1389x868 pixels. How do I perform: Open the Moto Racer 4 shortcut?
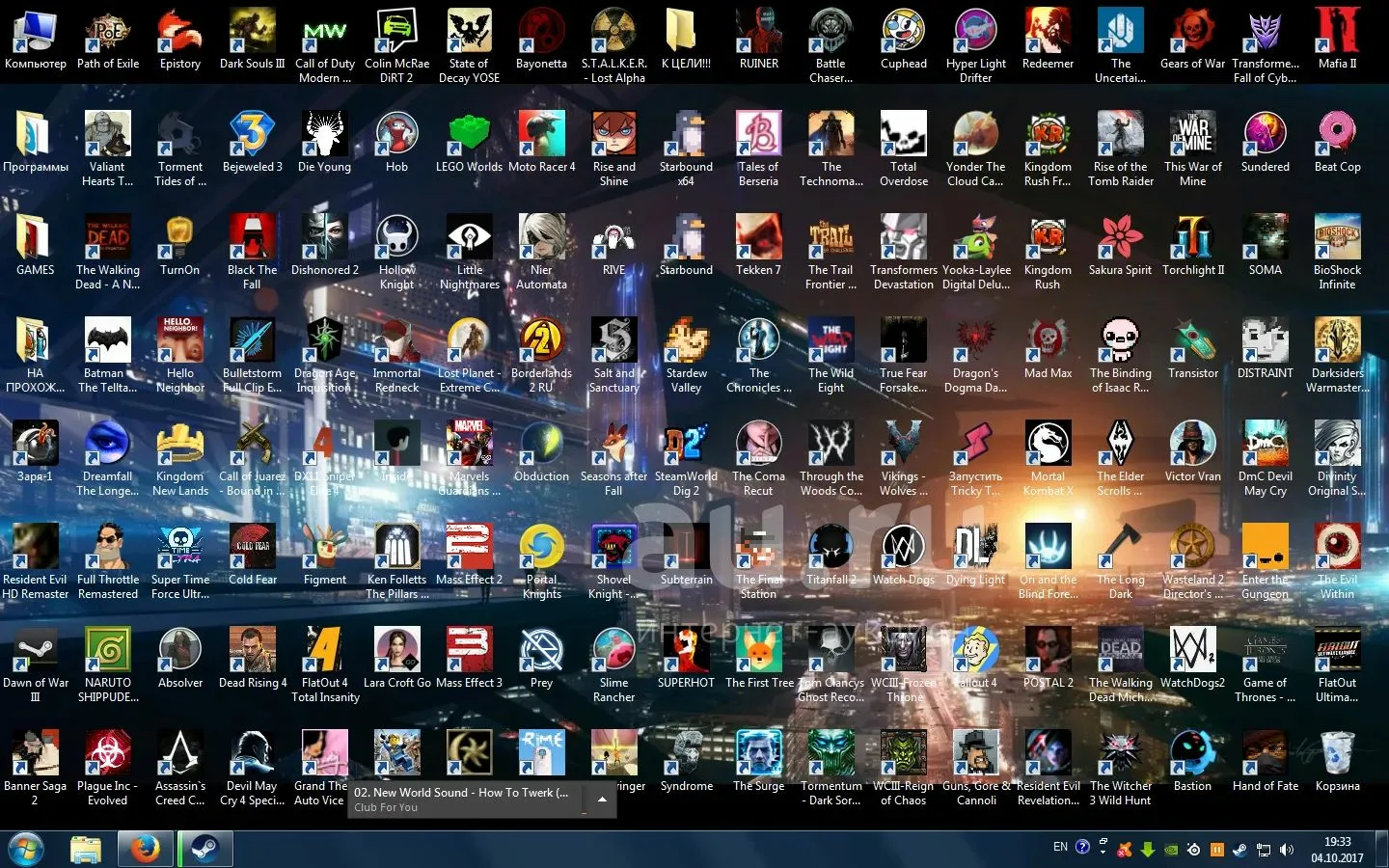pyautogui.click(x=542, y=144)
